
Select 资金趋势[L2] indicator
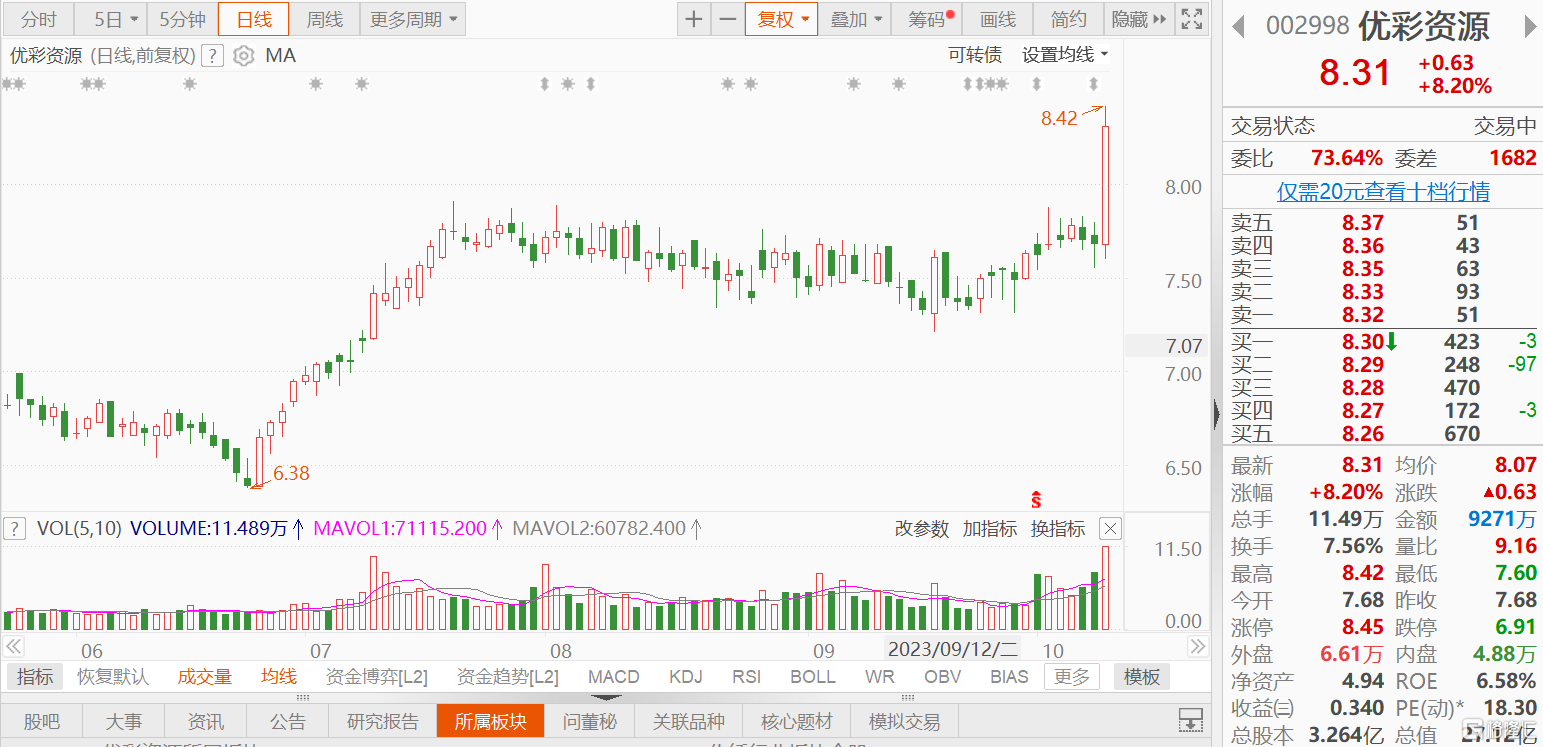507,677
